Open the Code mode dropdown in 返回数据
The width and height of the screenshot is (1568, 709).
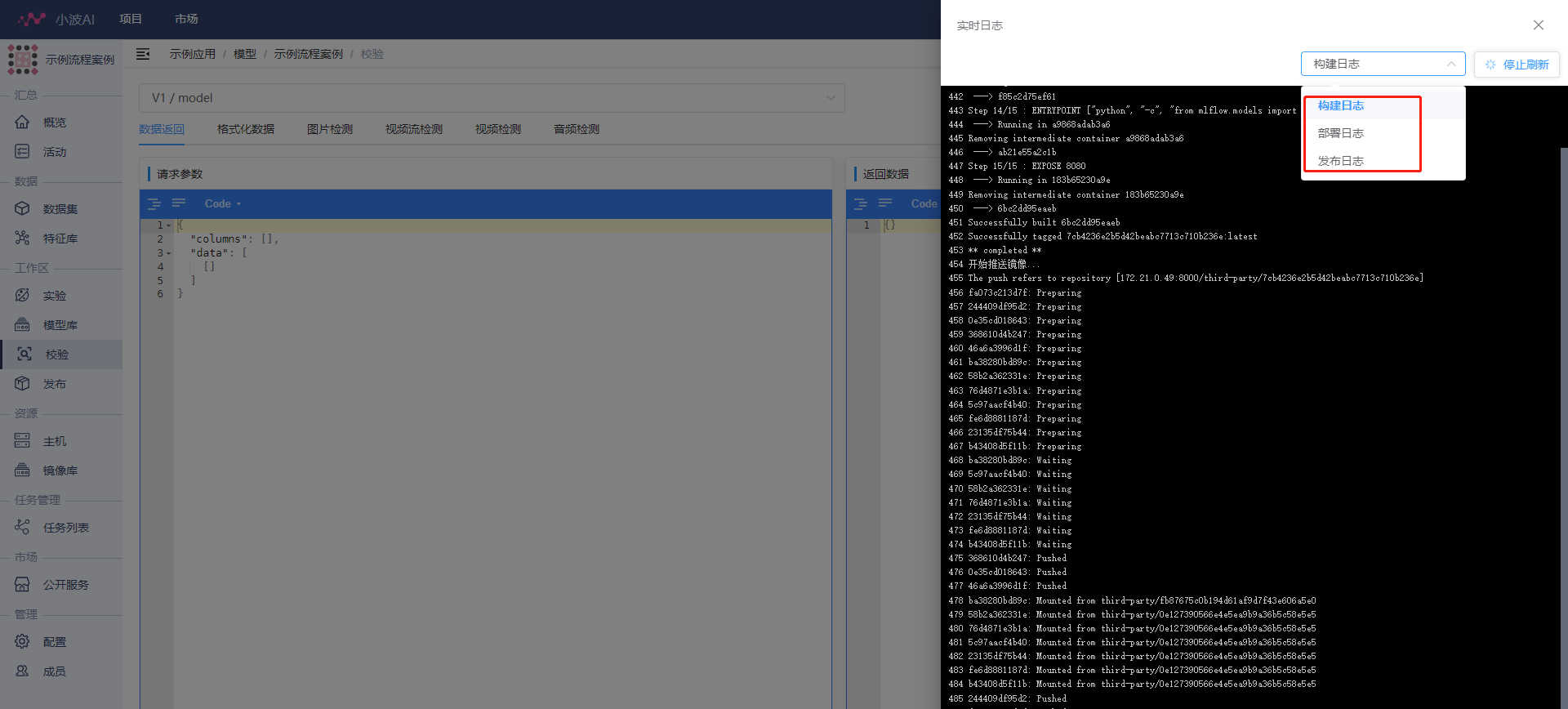924,203
